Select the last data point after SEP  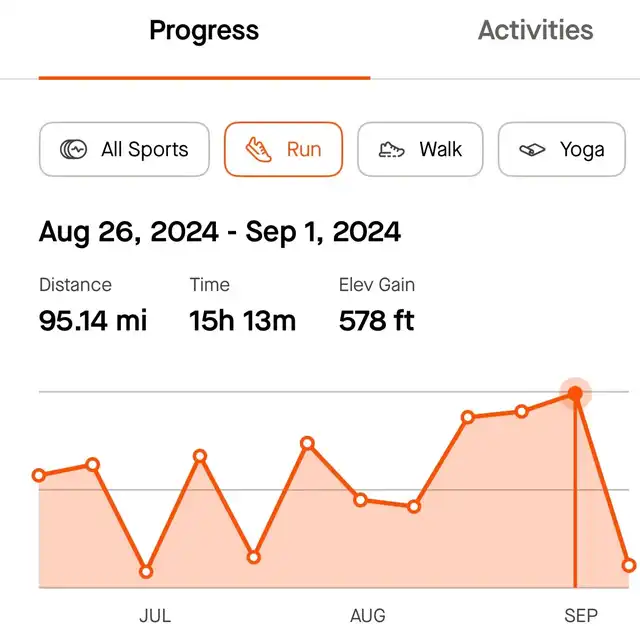pyautogui.click(x=629, y=565)
